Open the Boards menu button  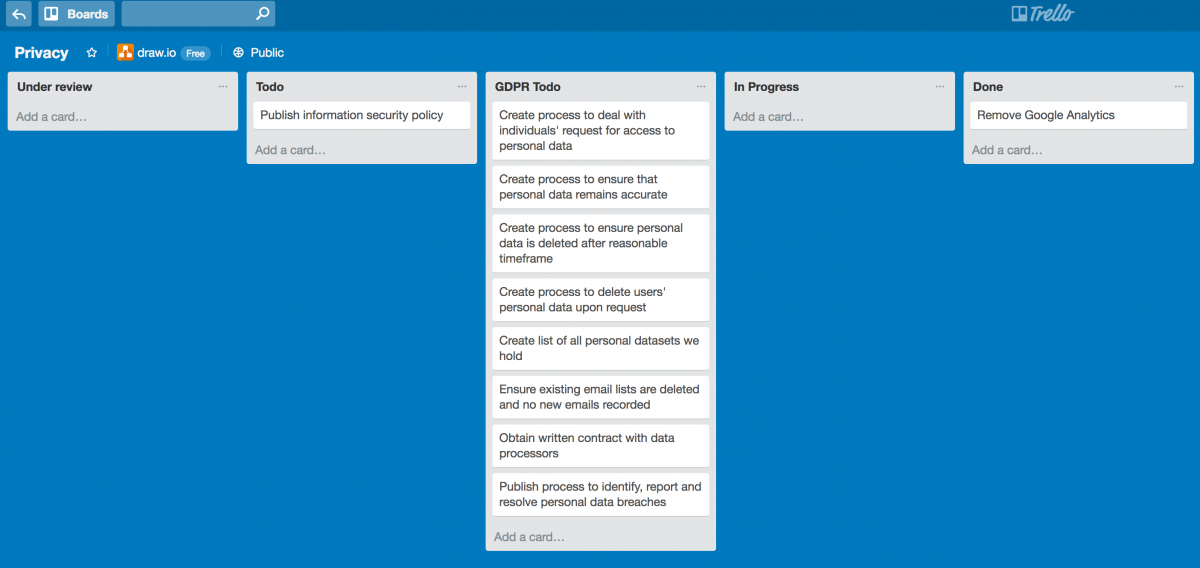click(77, 14)
